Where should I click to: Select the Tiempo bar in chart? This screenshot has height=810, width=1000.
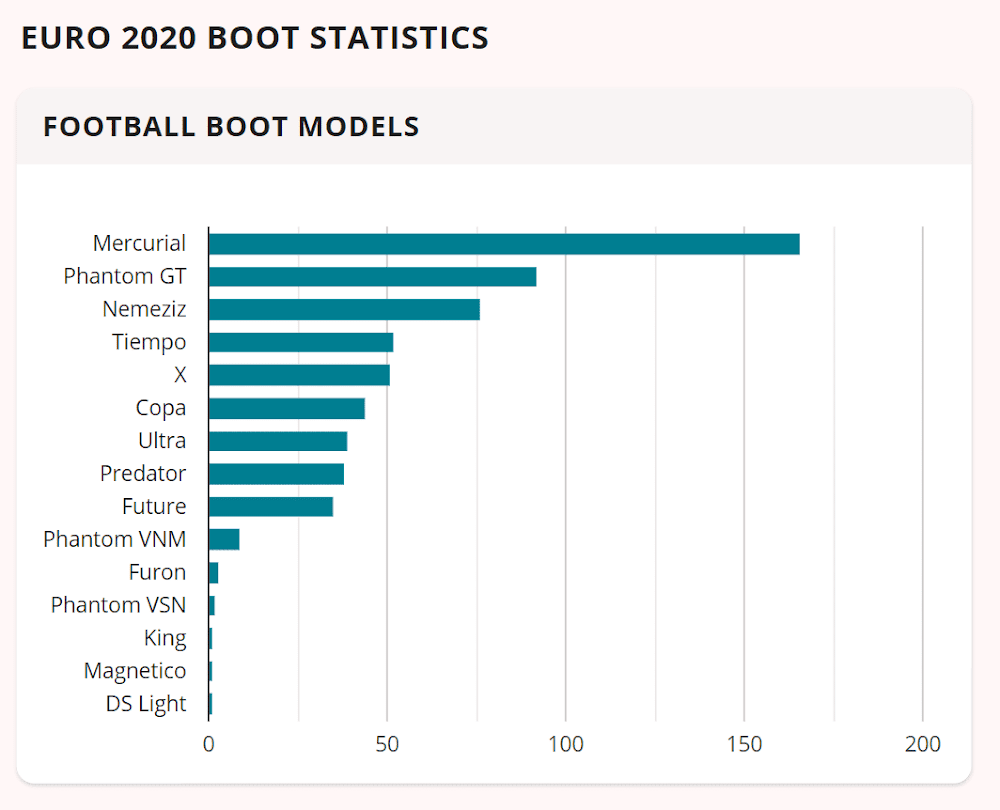pyautogui.click(x=301, y=343)
